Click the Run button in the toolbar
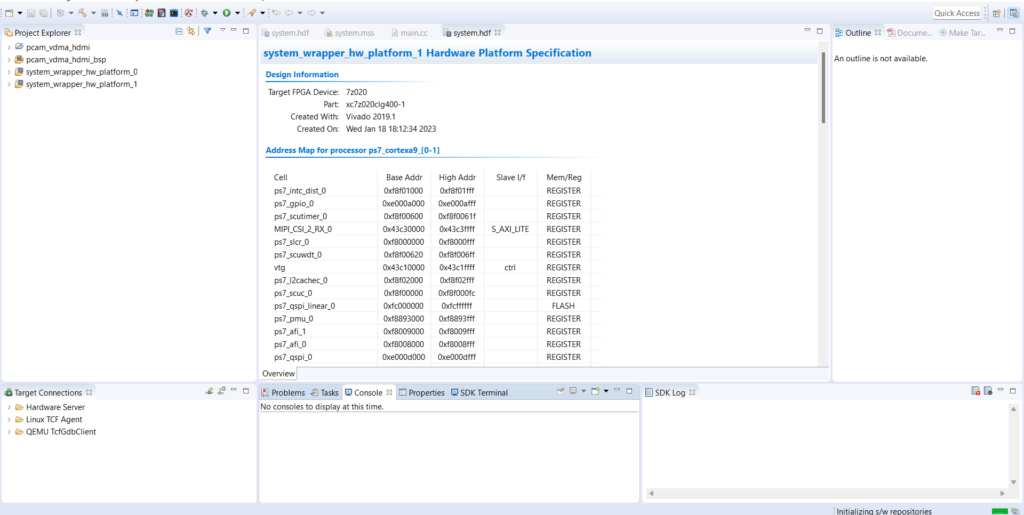 coord(226,13)
